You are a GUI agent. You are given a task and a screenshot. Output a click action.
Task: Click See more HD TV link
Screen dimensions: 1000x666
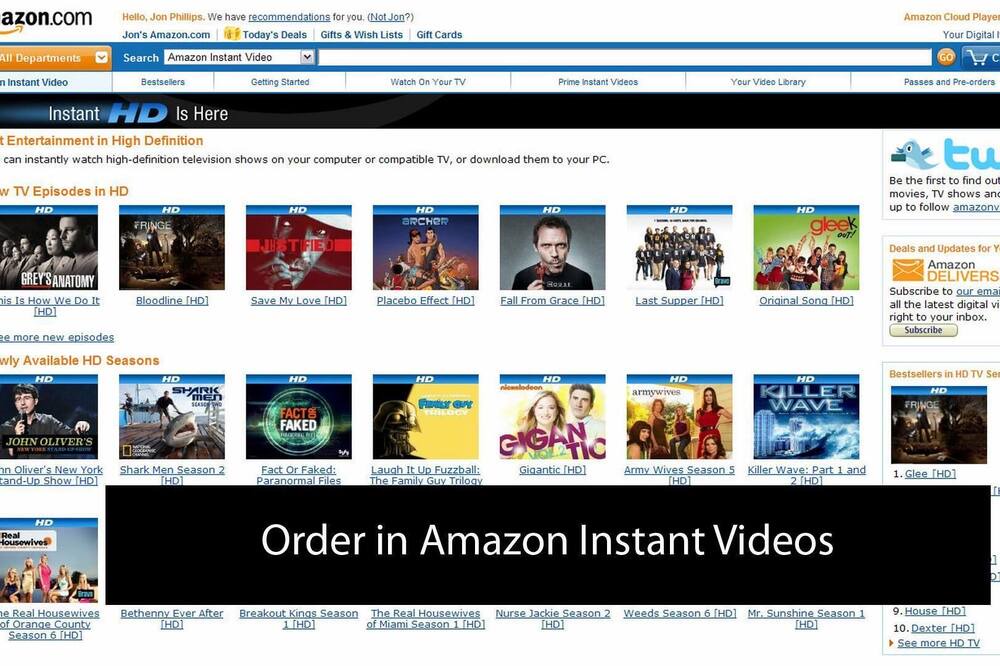(938, 643)
